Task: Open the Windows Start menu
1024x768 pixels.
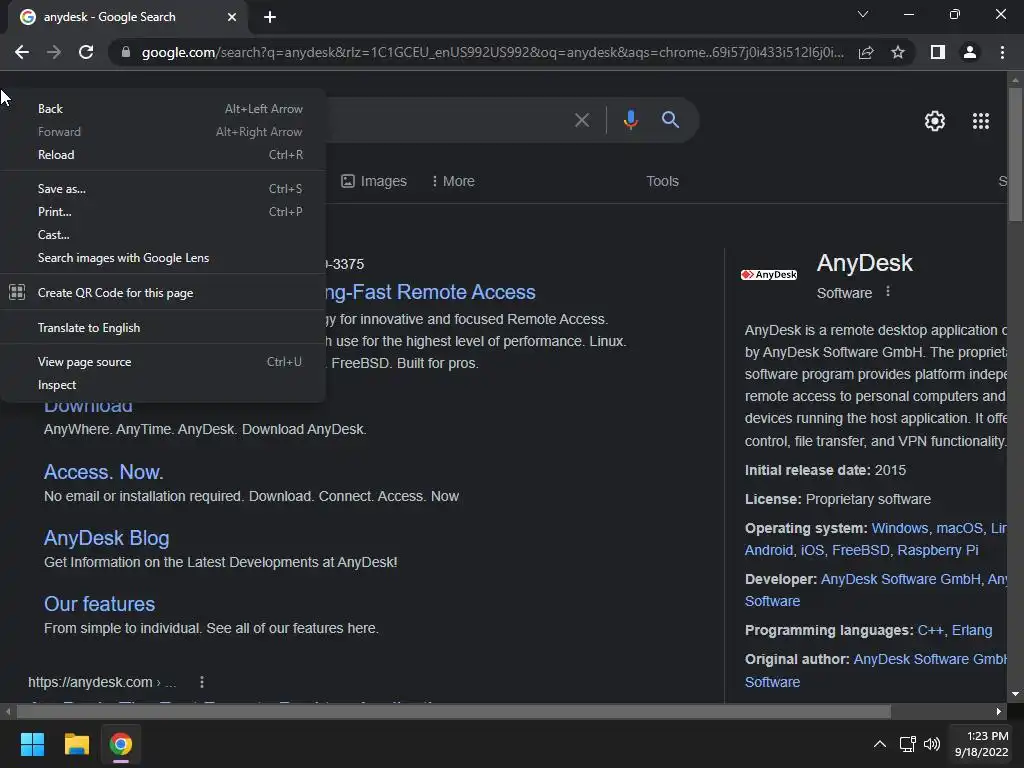Action: [x=32, y=744]
